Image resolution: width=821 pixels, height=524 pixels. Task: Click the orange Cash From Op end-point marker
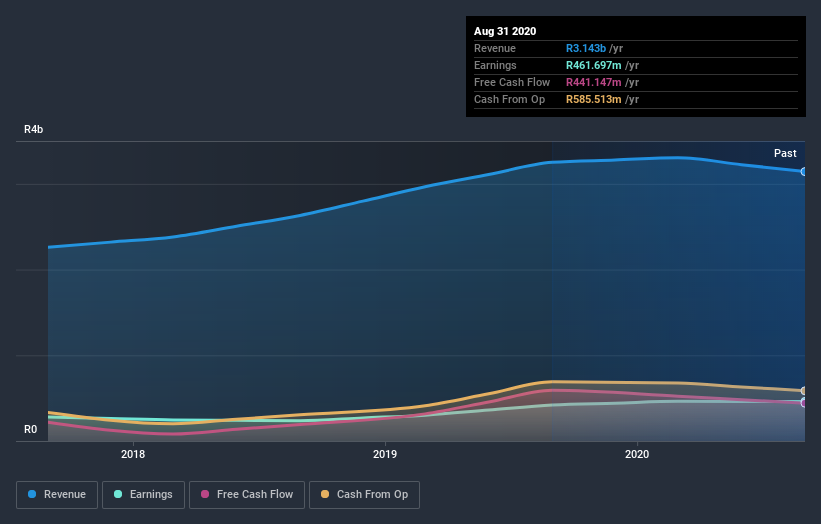click(x=803, y=391)
